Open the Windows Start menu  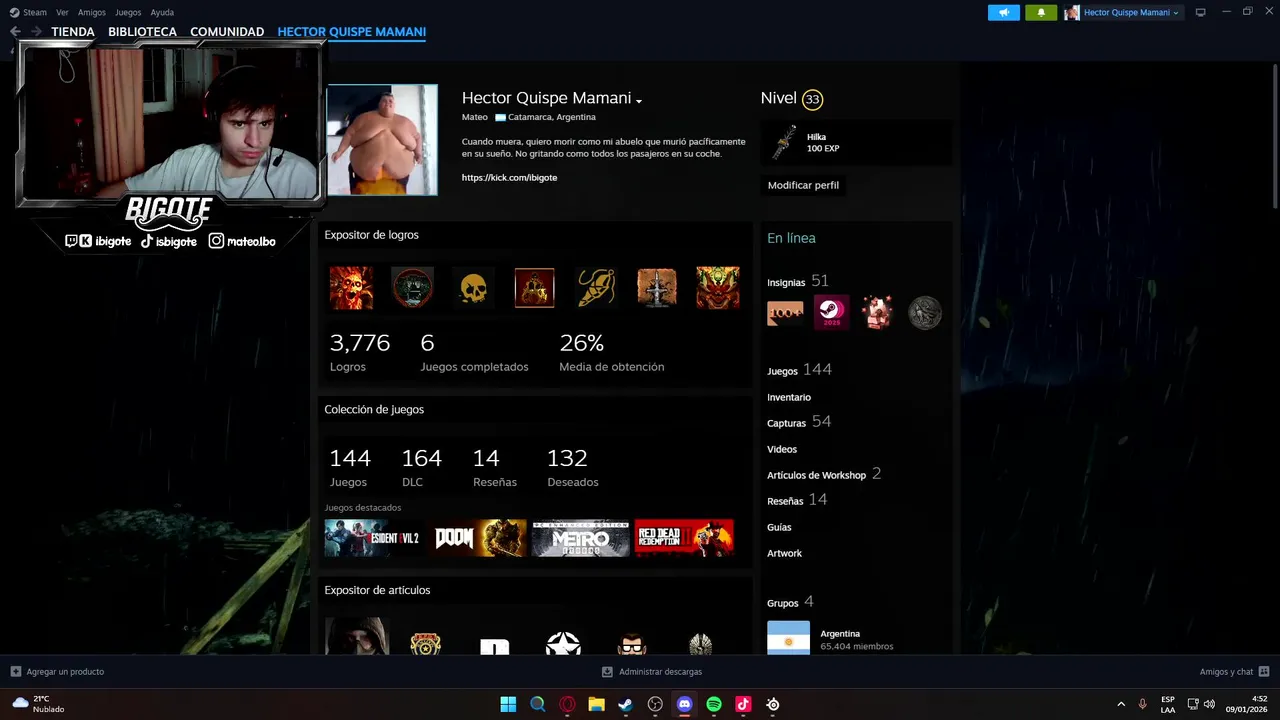point(508,704)
